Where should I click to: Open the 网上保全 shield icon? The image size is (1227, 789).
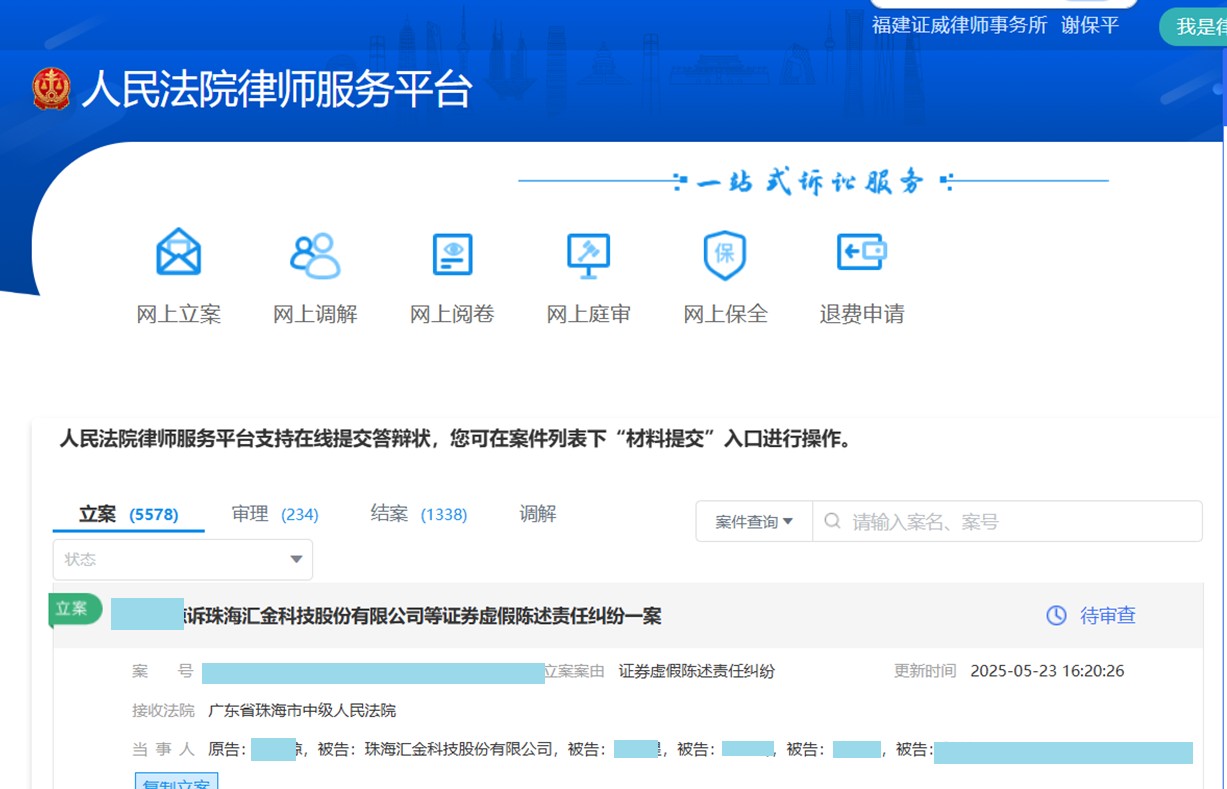click(725, 254)
